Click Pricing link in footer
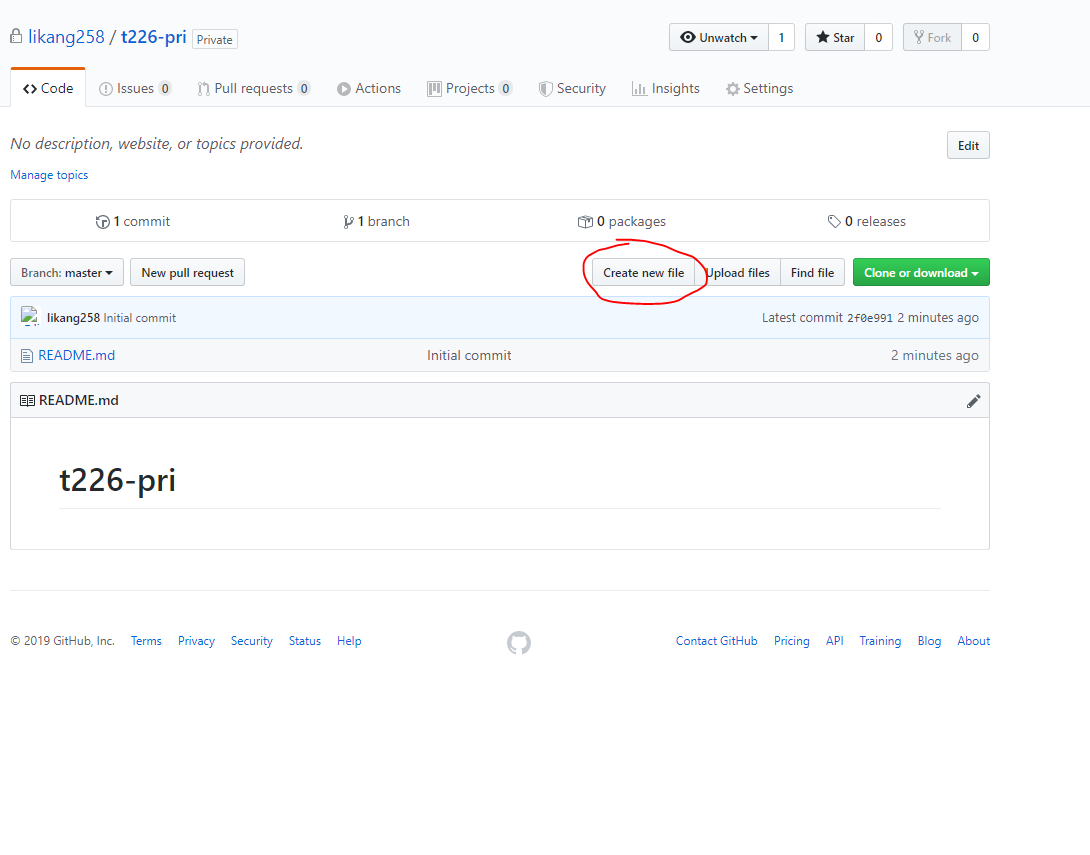Screen dimensions: 1090x855 pyautogui.click(x=792, y=641)
